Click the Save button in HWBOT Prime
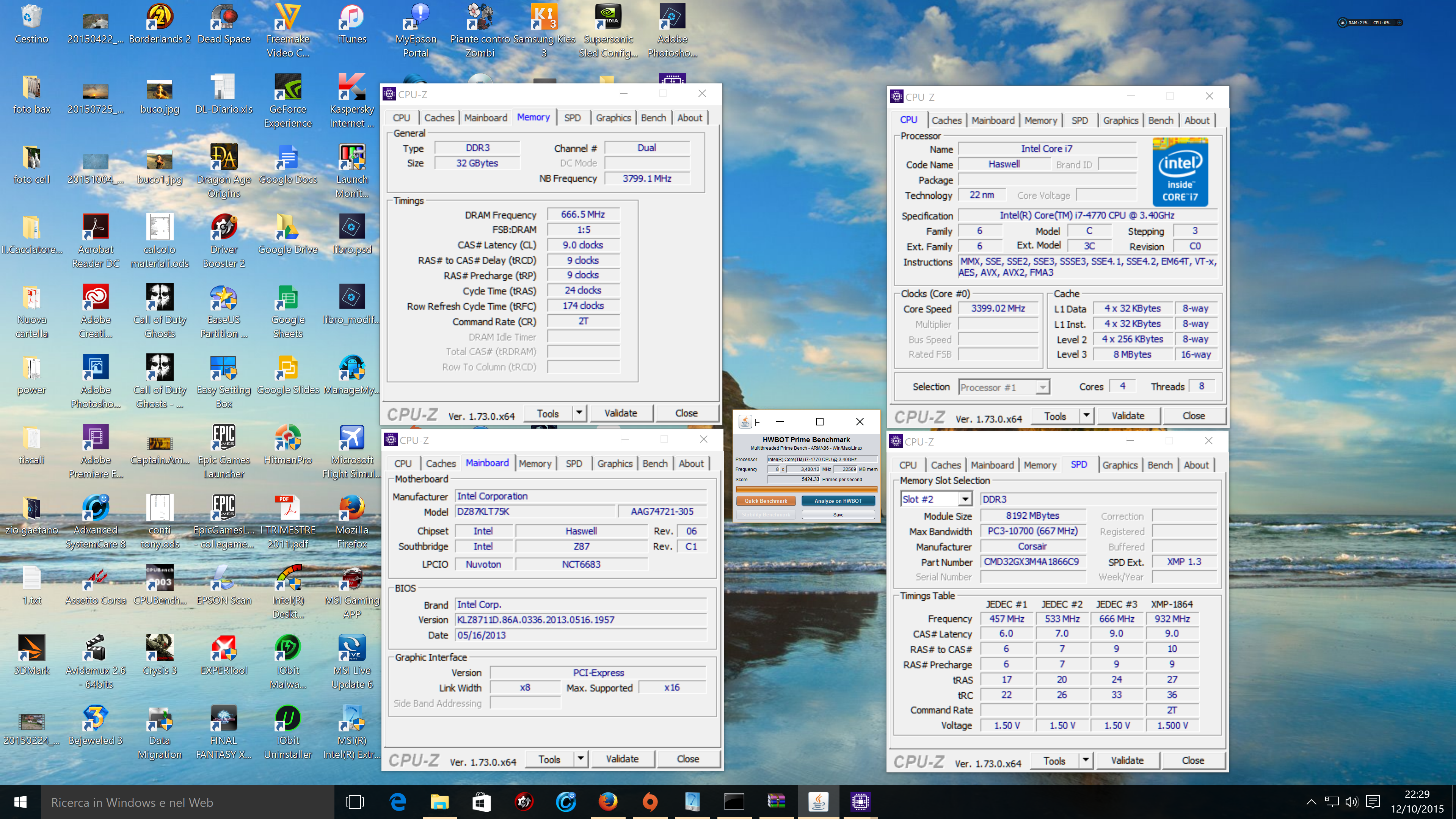The width and height of the screenshot is (1456, 819). tap(838, 515)
